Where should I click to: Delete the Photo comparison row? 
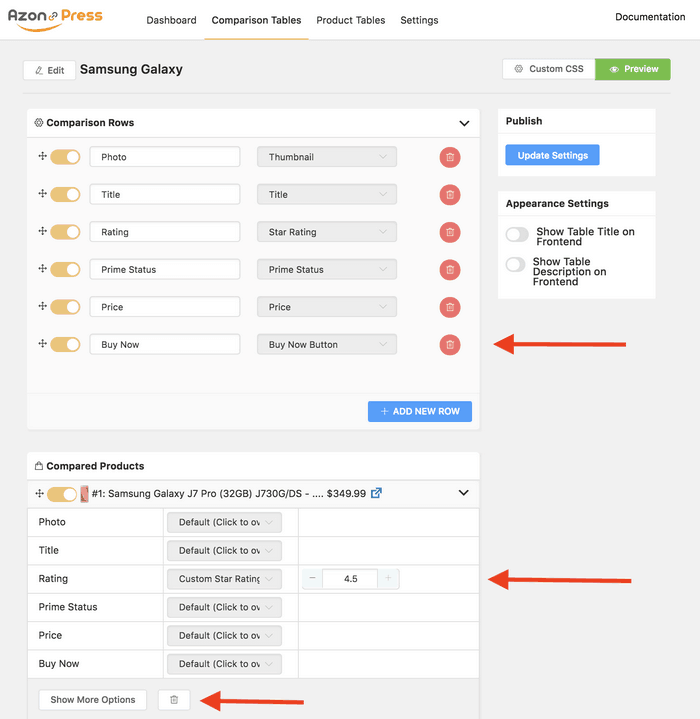pyautogui.click(x=450, y=157)
